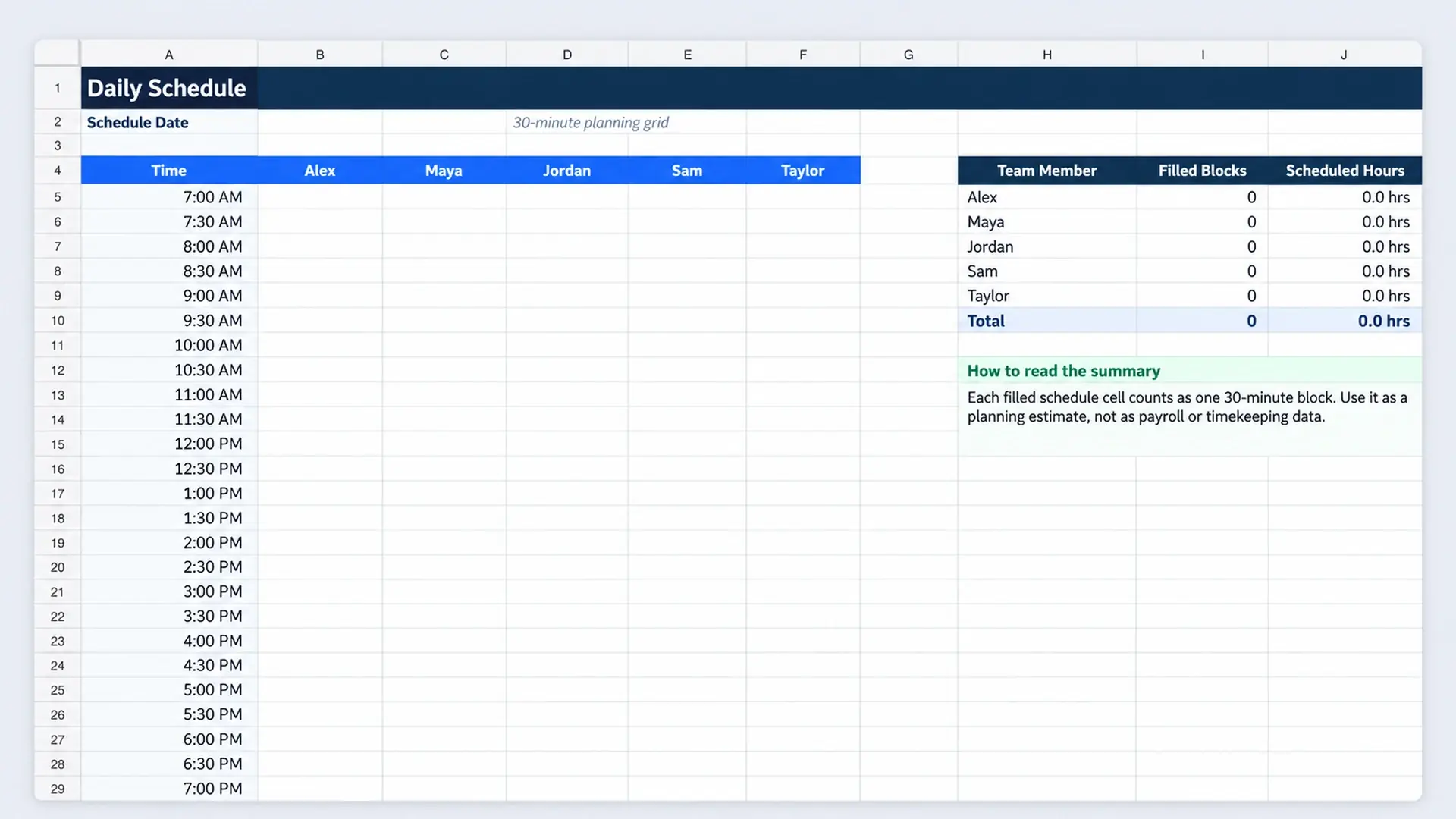The width and height of the screenshot is (1456, 819).
Task: Select Taylor's scheduled hours value
Action: pyautogui.click(x=1345, y=296)
